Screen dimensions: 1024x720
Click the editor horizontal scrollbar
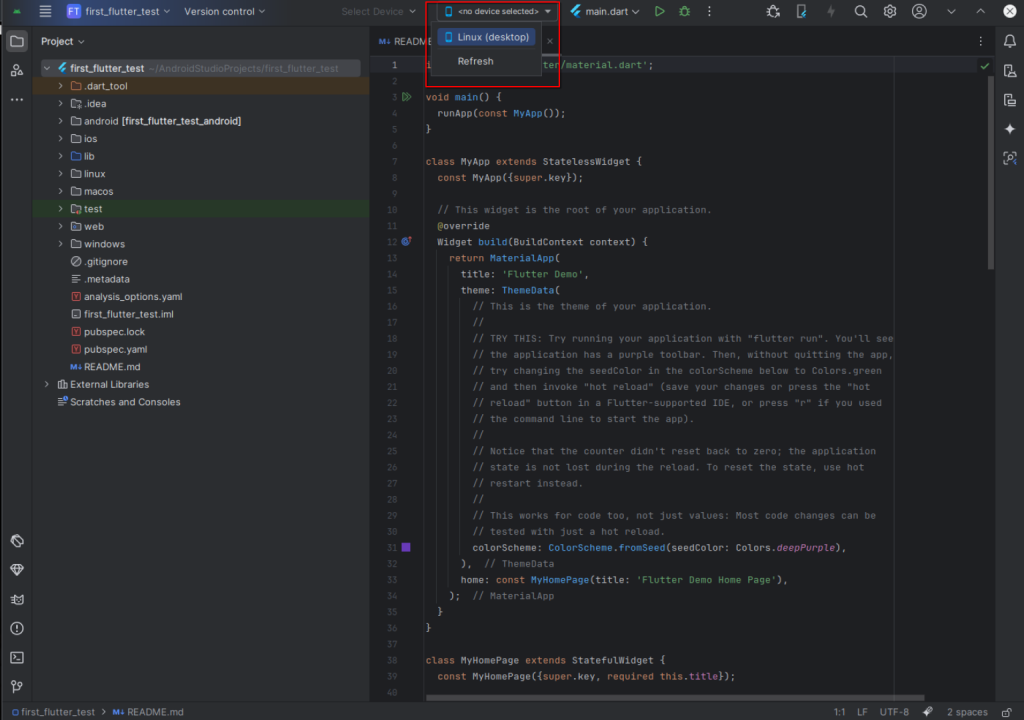pyautogui.click(x=675, y=697)
